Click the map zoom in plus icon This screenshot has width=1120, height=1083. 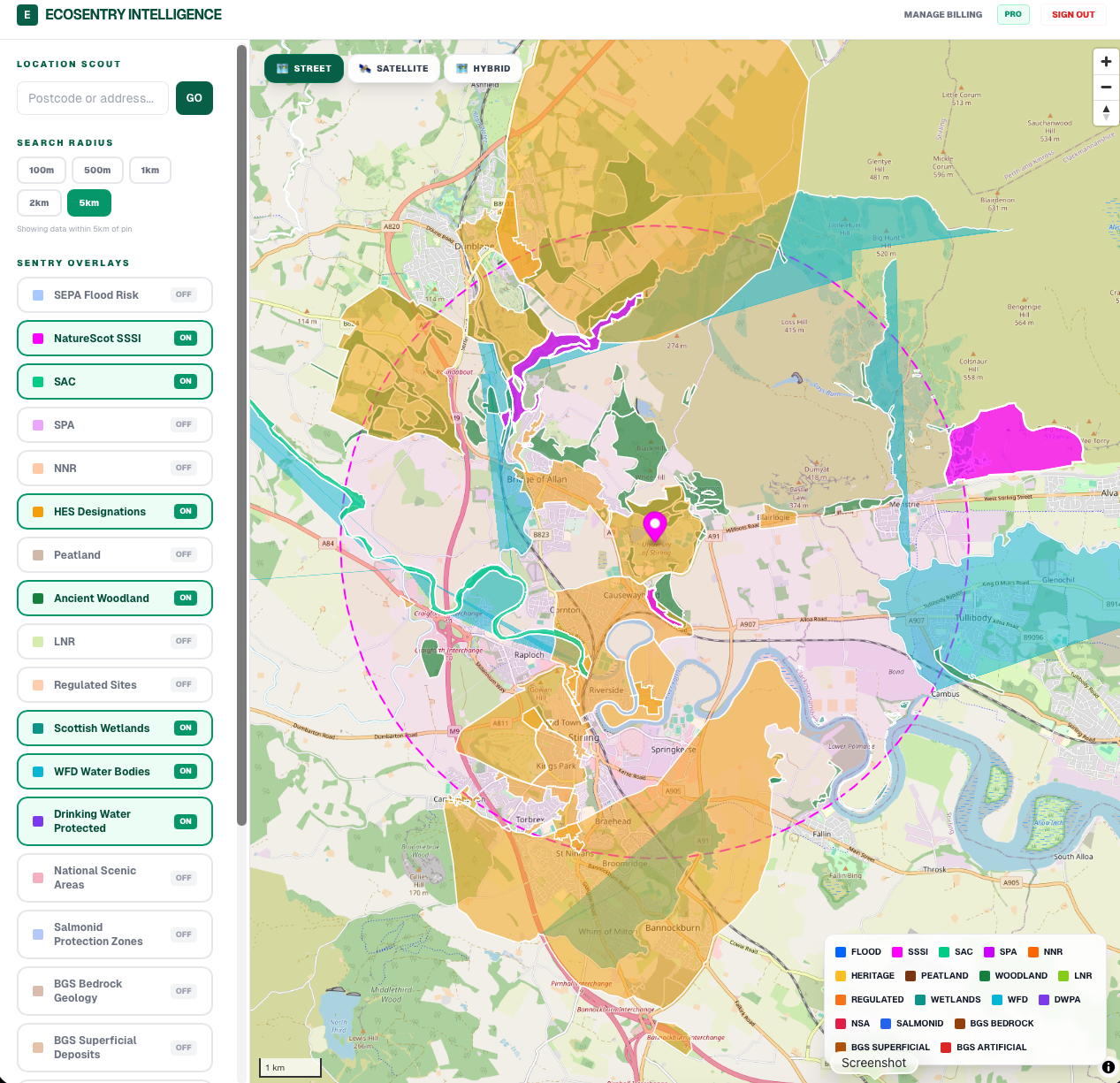point(1106,62)
